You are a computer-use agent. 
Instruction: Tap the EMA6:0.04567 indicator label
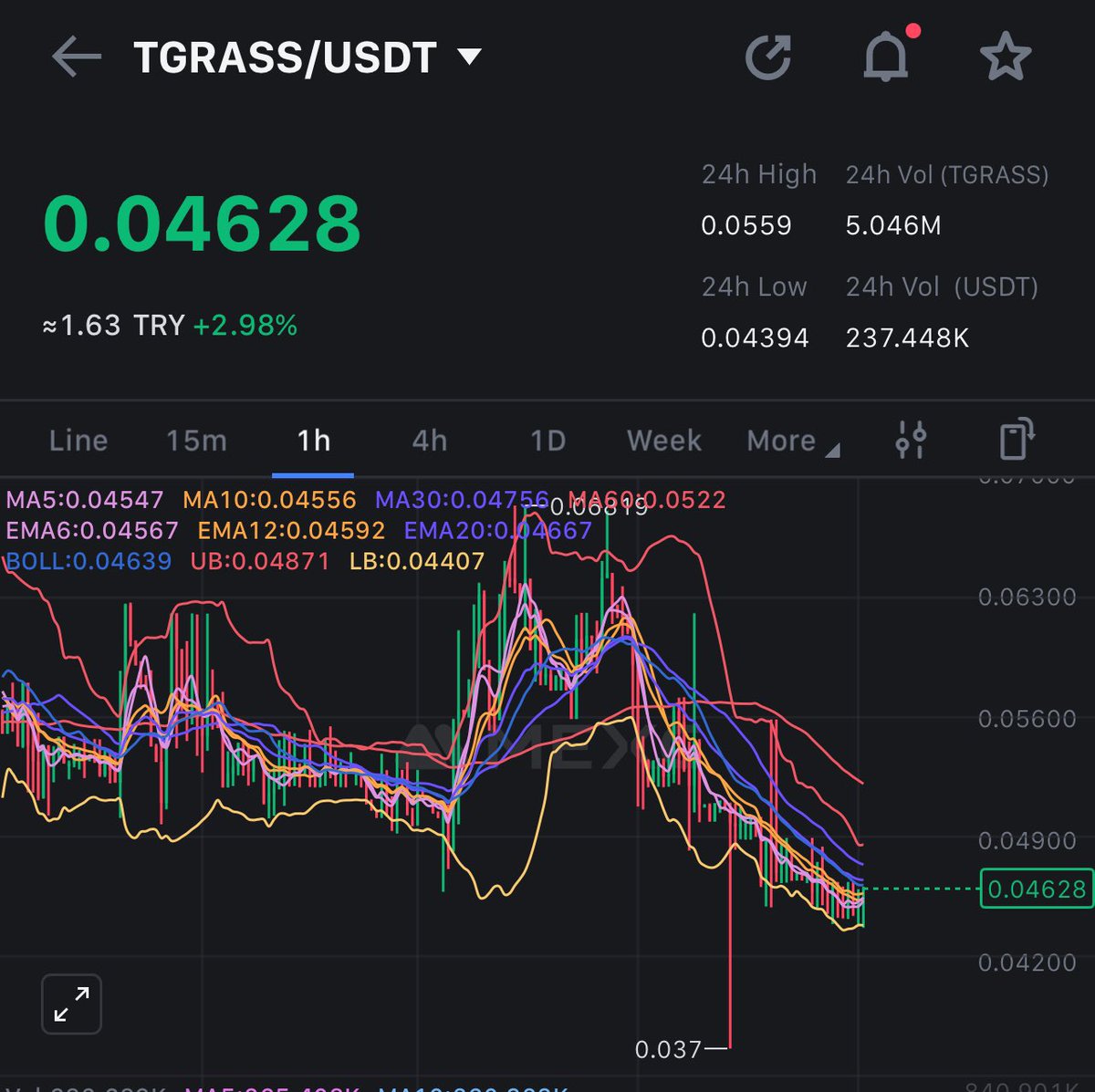(92, 530)
